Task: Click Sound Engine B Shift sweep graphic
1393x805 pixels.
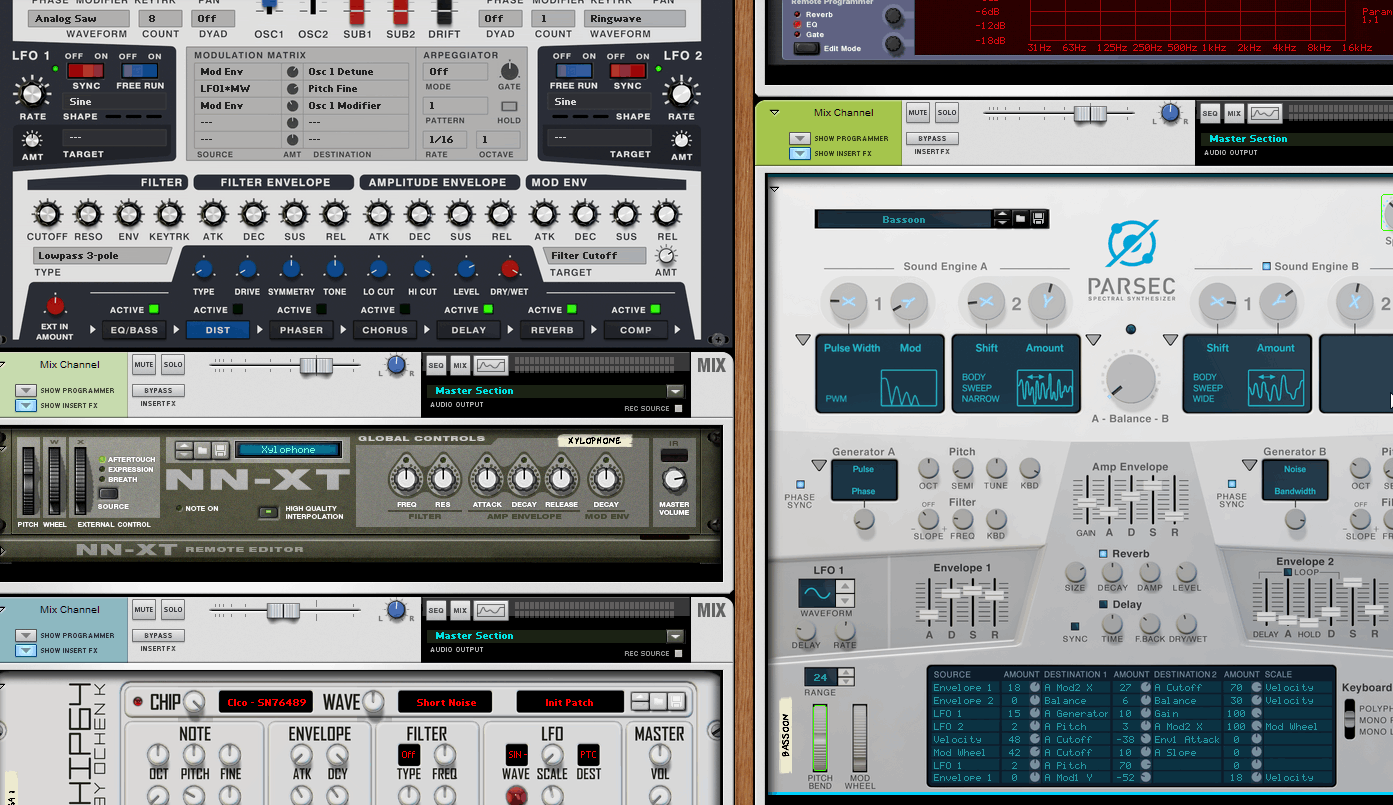Action: coord(1277,387)
